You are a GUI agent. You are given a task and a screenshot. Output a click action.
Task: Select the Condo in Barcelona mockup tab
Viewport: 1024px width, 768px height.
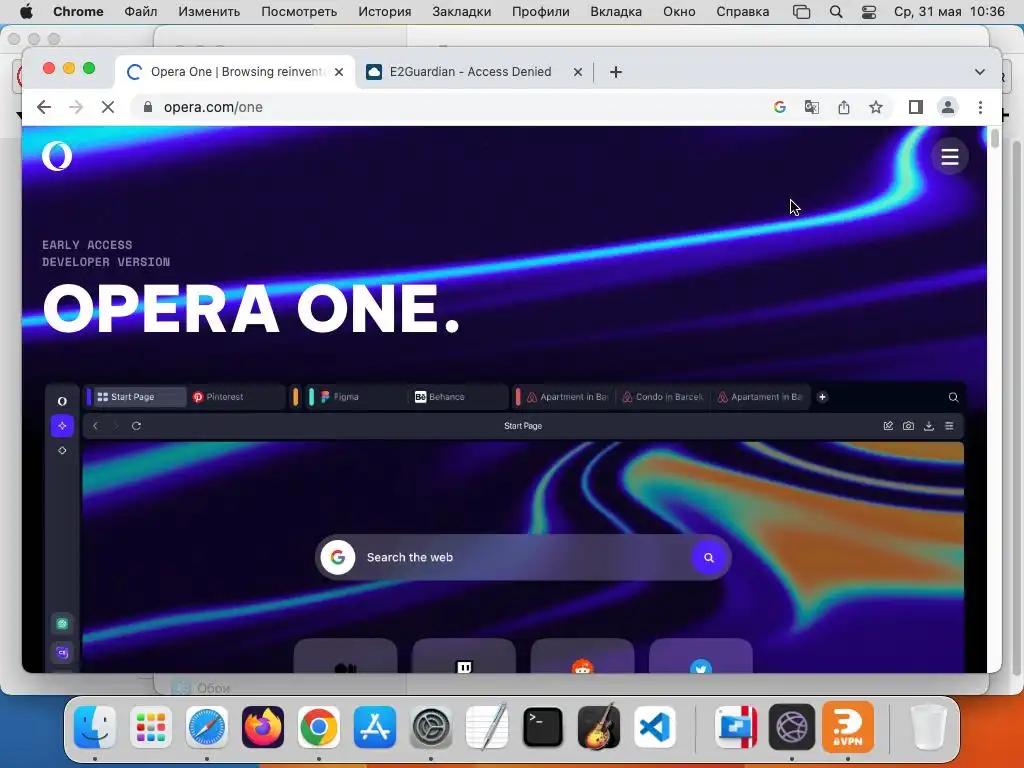(x=663, y=397)
